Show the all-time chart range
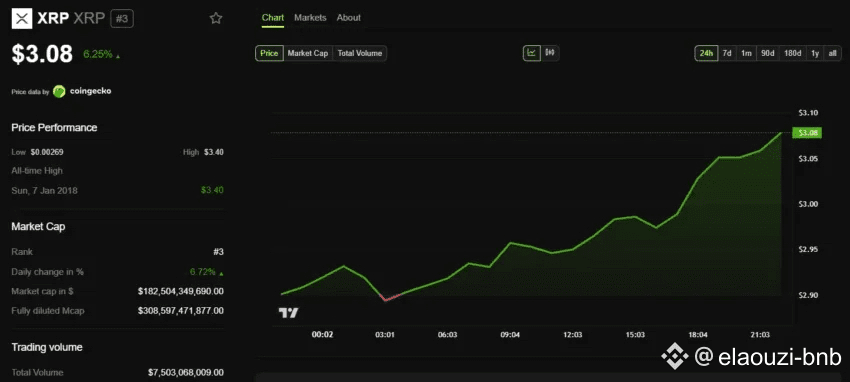The width and height of the screenshot is (850, 382). click(x=832, y=53)
